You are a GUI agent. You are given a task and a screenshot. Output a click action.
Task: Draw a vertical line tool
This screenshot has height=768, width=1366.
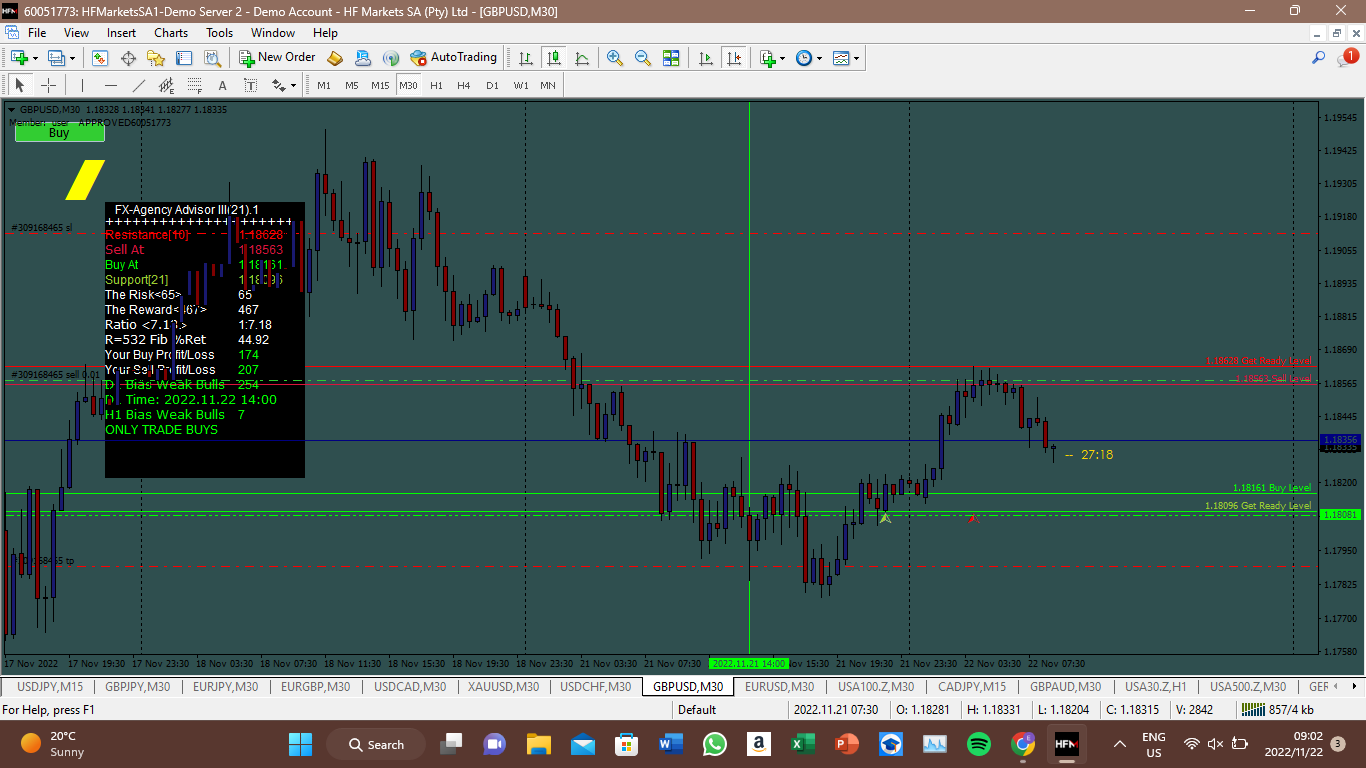(x=82, y=85)
